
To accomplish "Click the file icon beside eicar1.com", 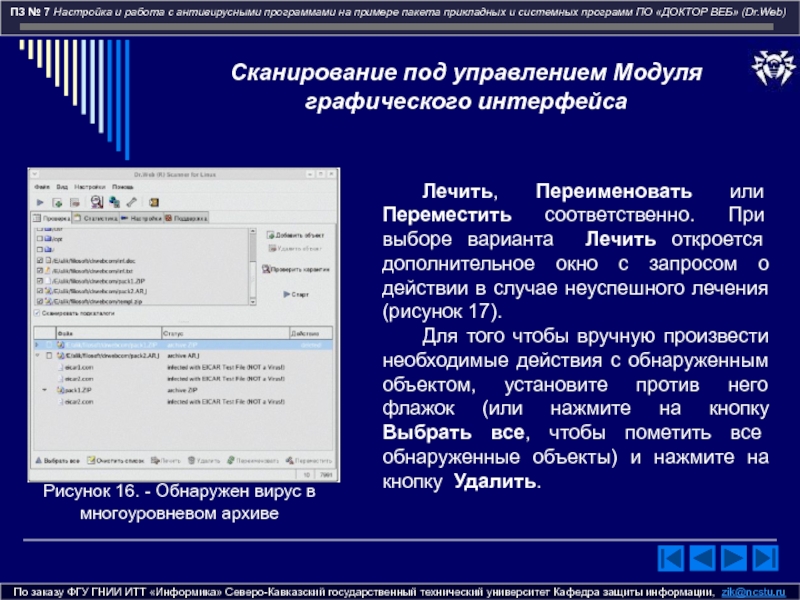I will tap(61, 367).
